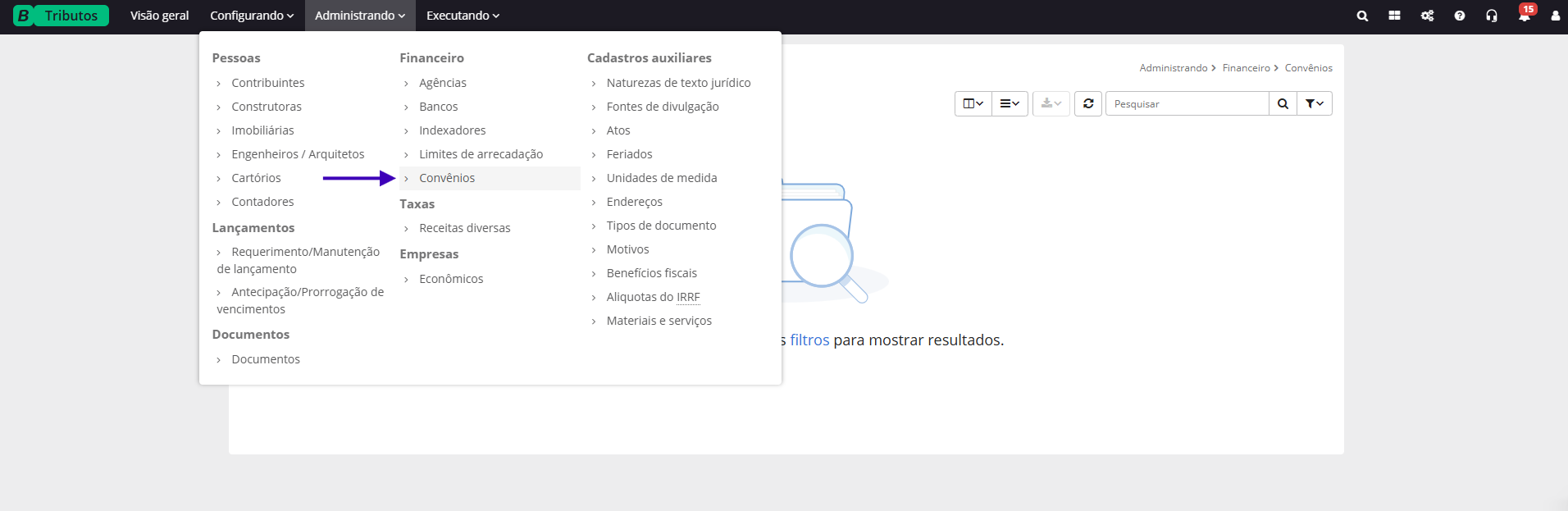The height and width of the screenshot is (511, 1568).
Task: Open notifications bell with 15 badge
Action: click(1524, 16)
